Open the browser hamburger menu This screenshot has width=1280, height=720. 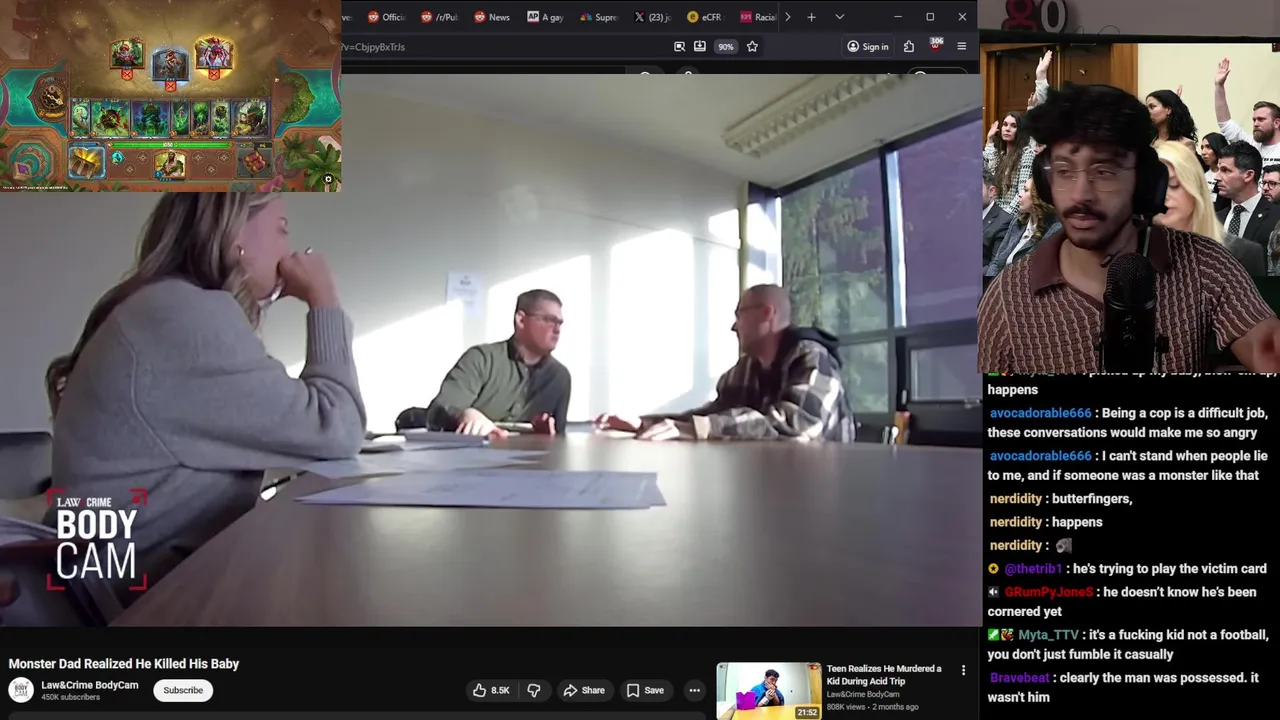(962, 46)
